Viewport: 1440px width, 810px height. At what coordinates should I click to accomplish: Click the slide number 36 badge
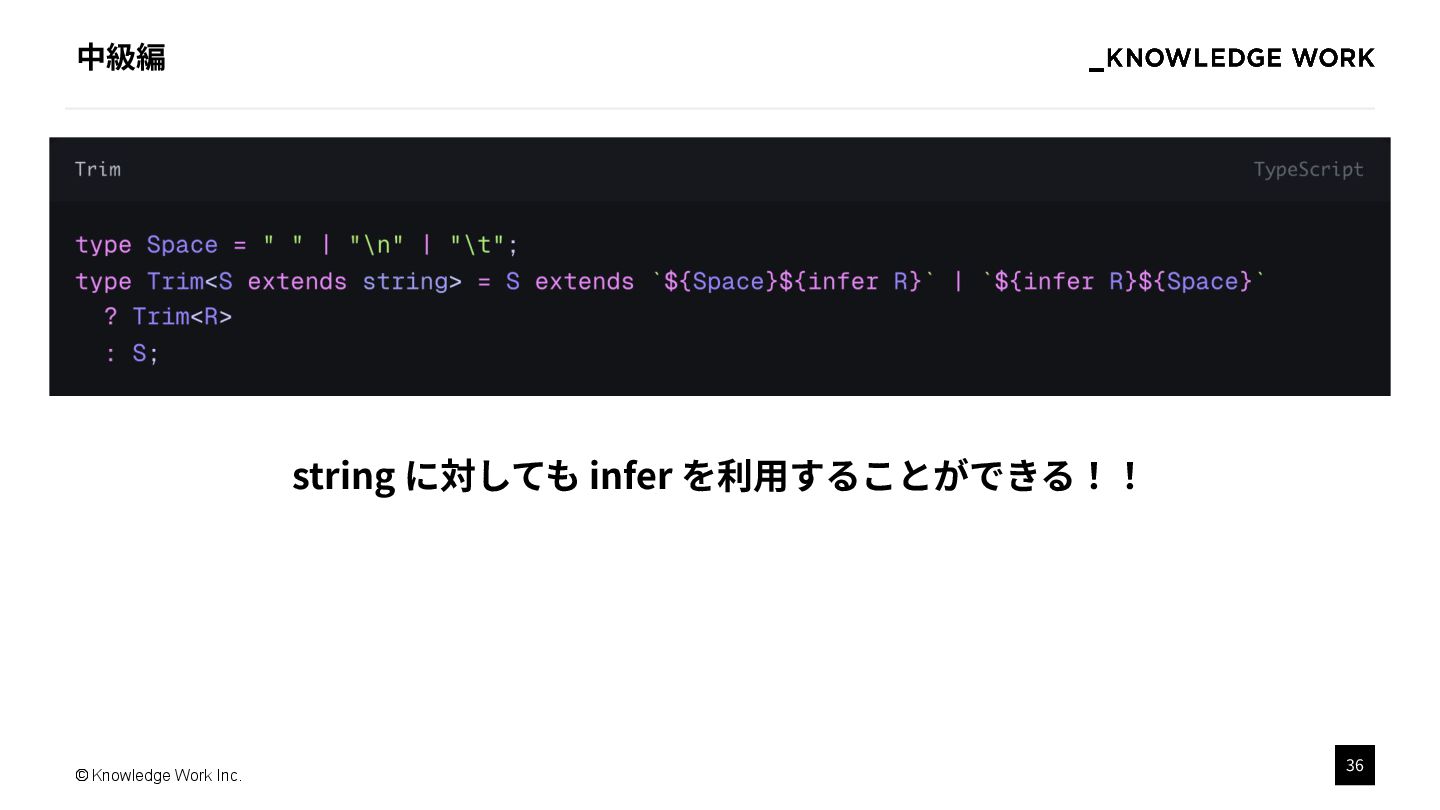[1354, 765]
